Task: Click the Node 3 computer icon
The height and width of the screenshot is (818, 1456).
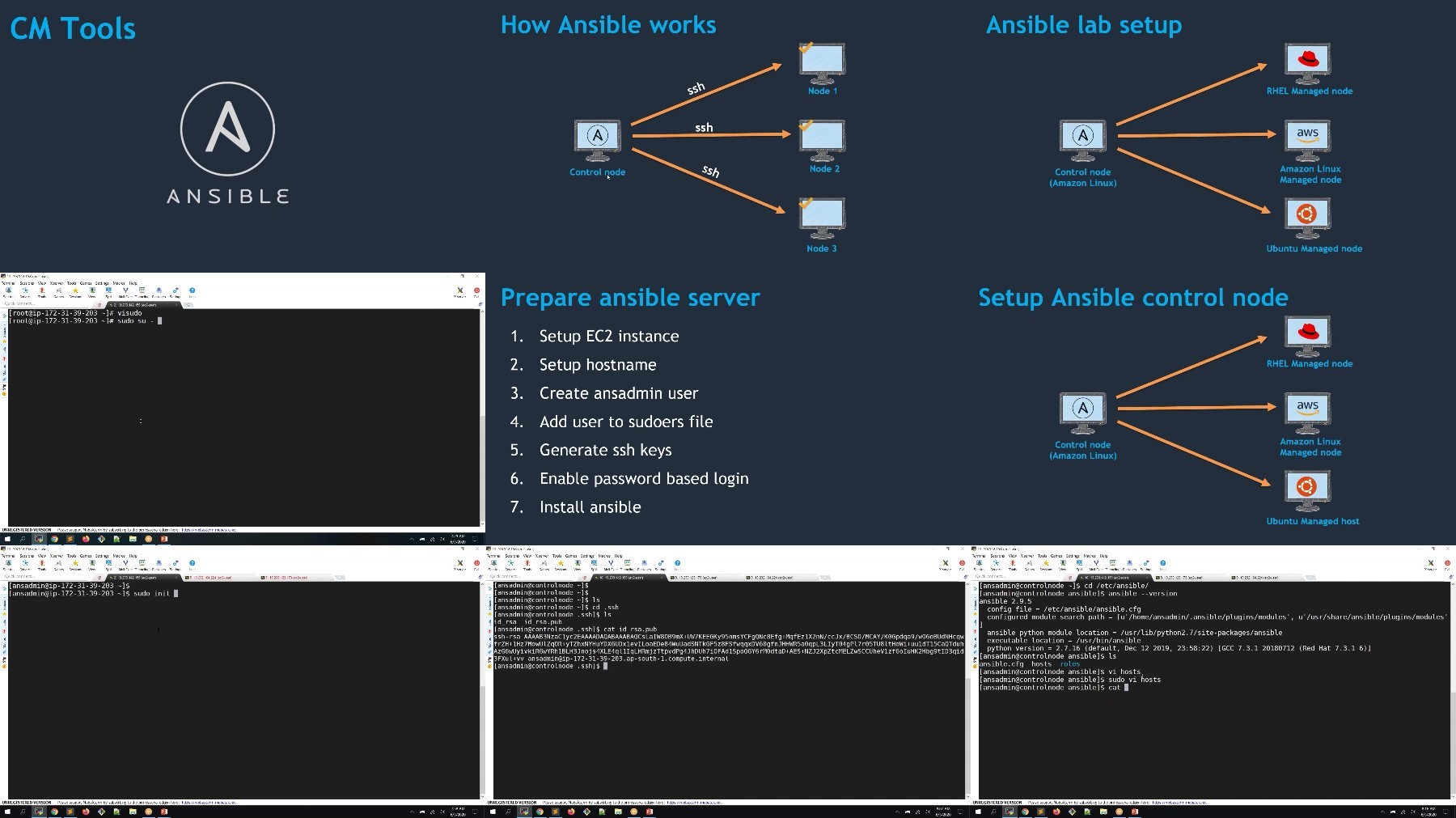Action: click(x=822, y=218)
